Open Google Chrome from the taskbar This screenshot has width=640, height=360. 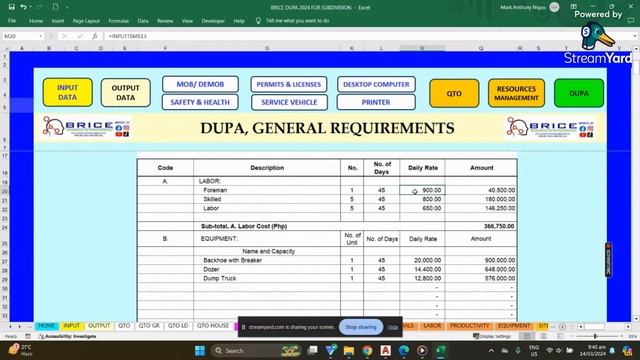click(367, 351)
